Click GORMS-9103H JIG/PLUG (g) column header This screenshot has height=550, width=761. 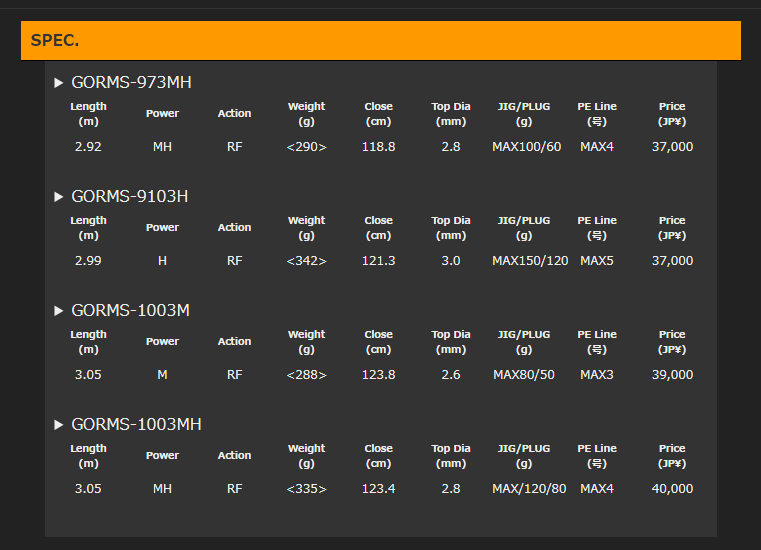coord(524,228)
